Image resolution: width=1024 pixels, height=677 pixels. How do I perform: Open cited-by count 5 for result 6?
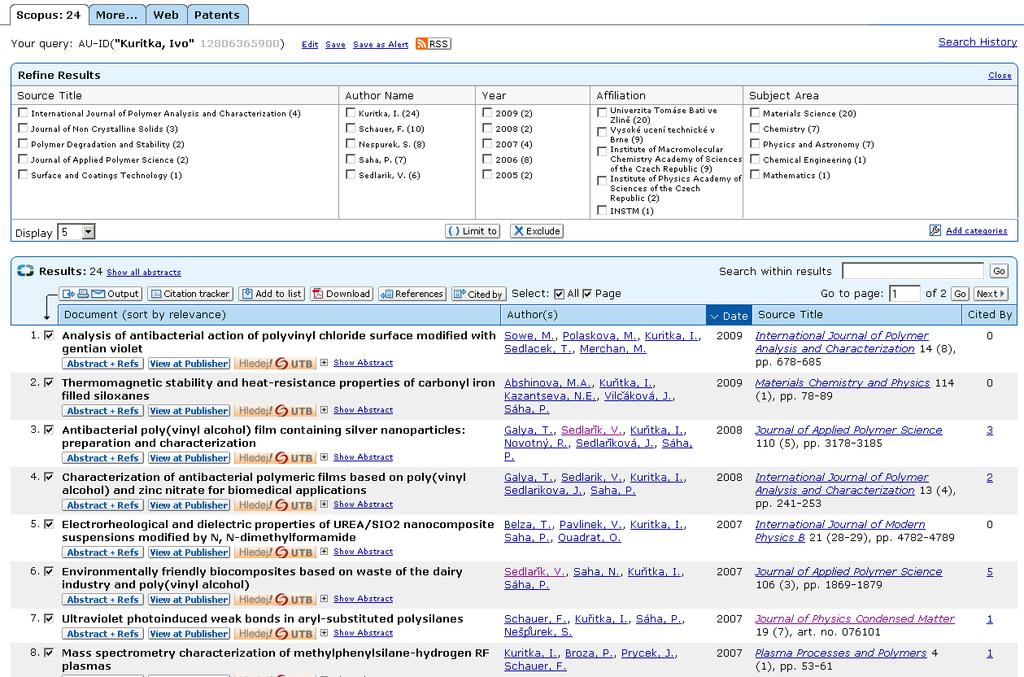click(x=989, y=572)
